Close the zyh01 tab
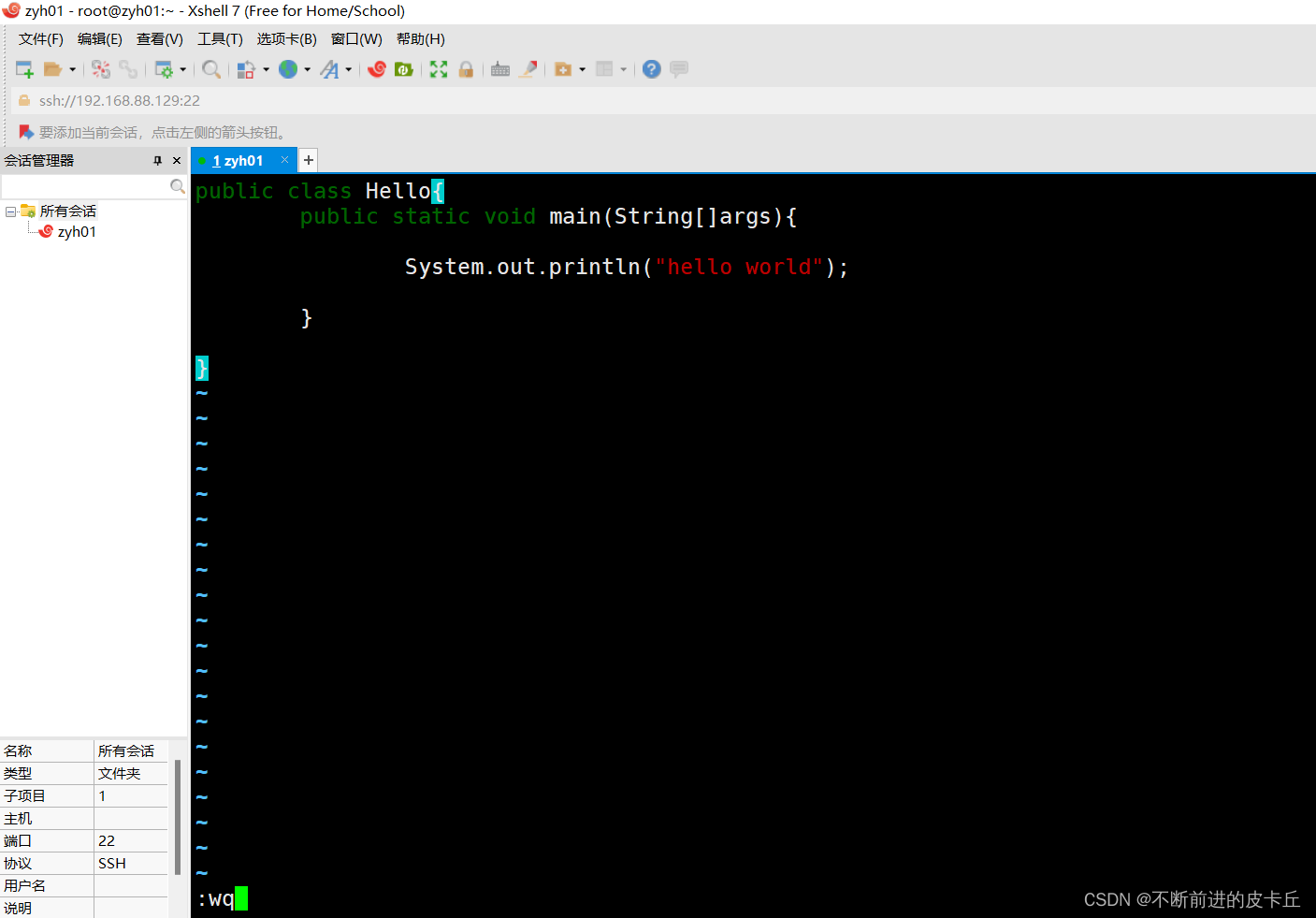 (285, 160)
